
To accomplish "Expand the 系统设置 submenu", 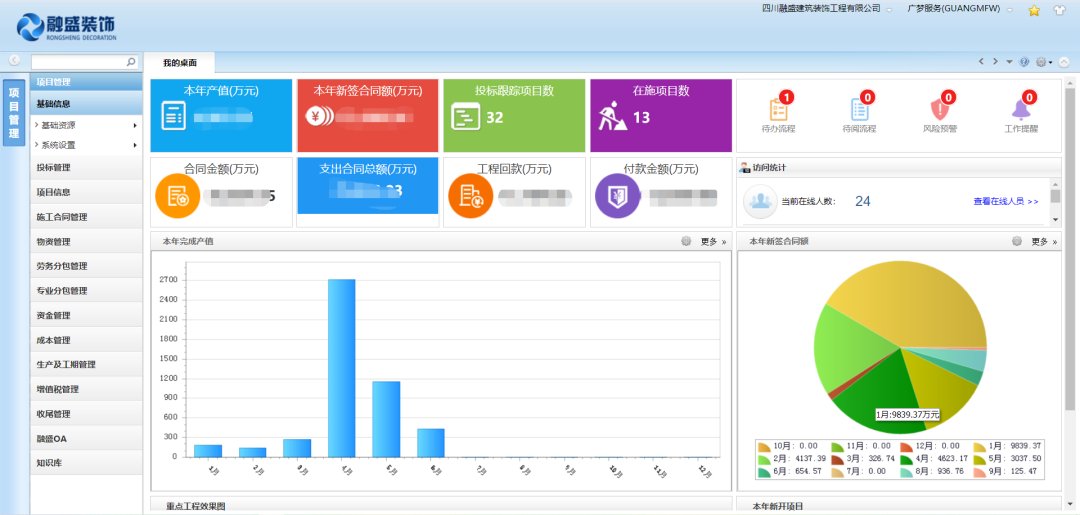I will click(x=58, y=145).
